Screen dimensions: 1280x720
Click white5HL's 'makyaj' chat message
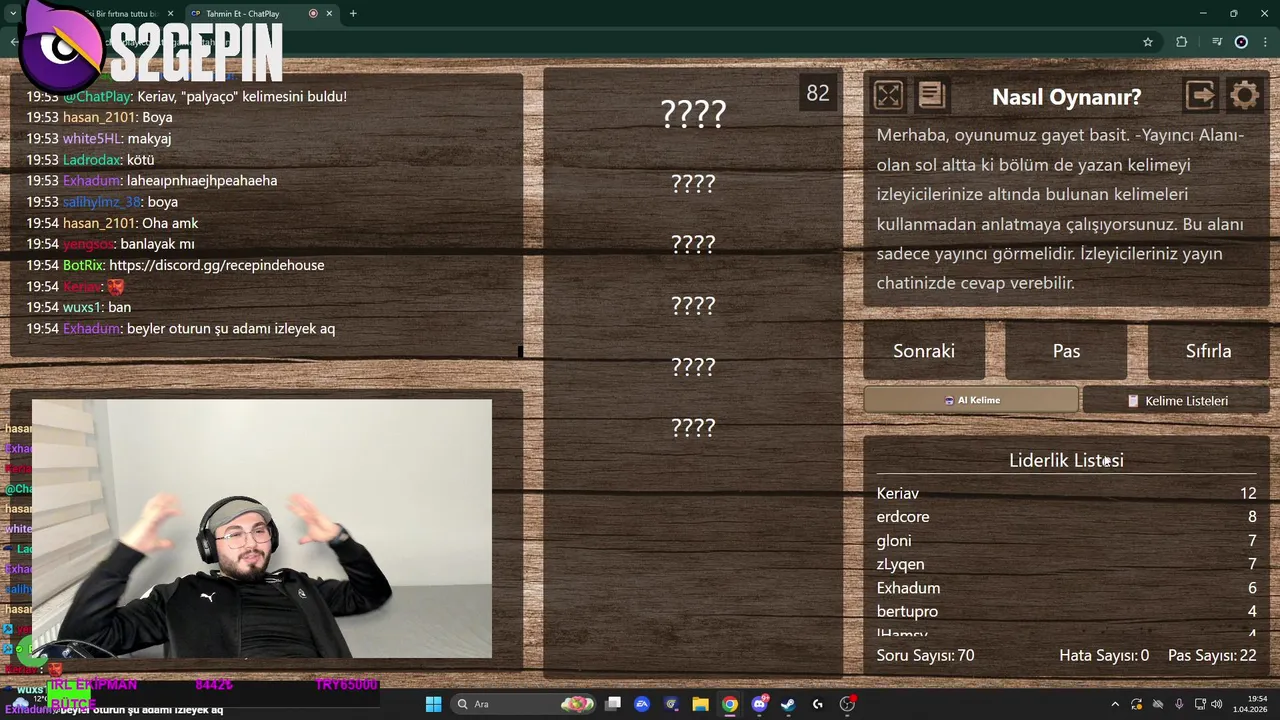pyautogui.click(x=98, y=138)
